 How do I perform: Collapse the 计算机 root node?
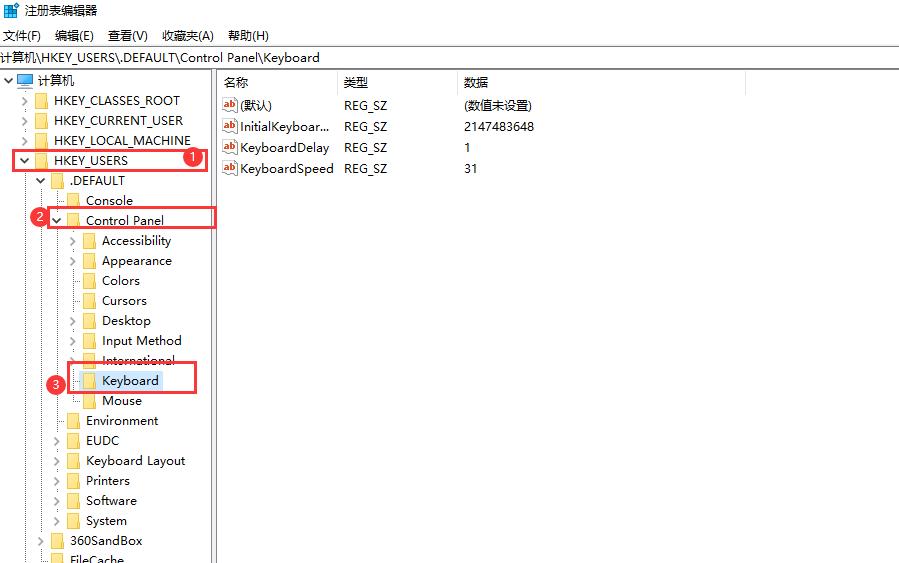click(8, 80)
